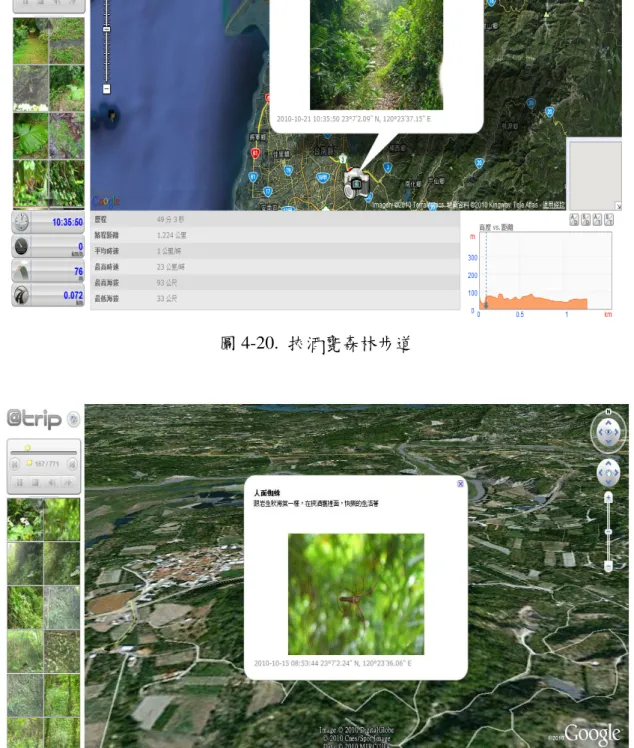Close the spider photo info popup

(460, 484)
